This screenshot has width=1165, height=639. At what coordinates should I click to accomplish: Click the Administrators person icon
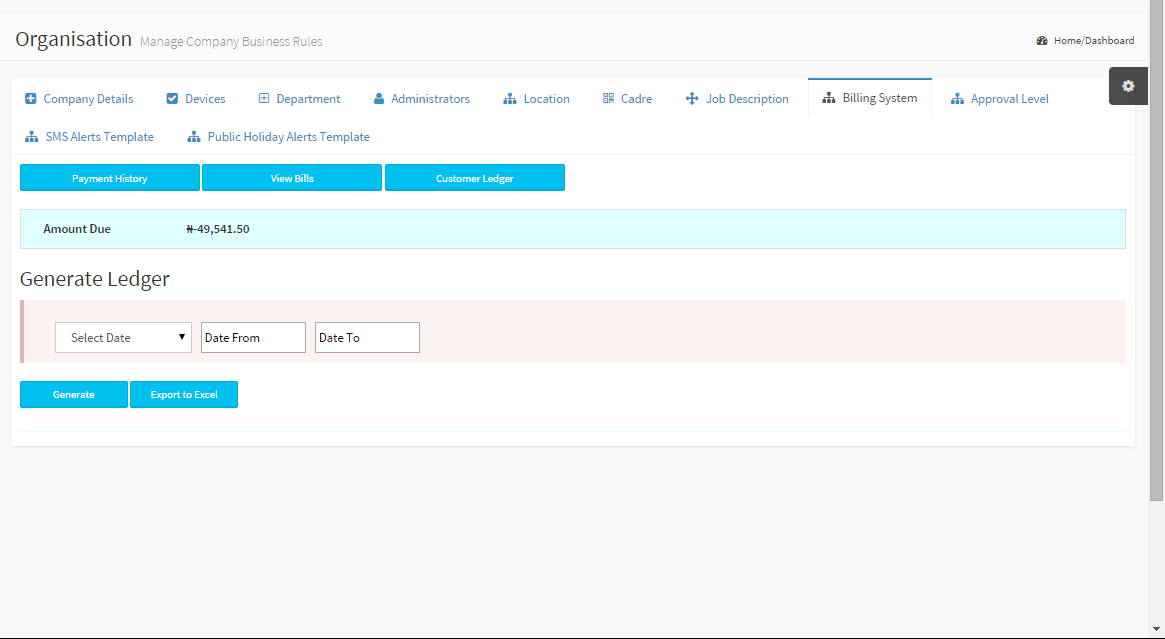[379, 99]
